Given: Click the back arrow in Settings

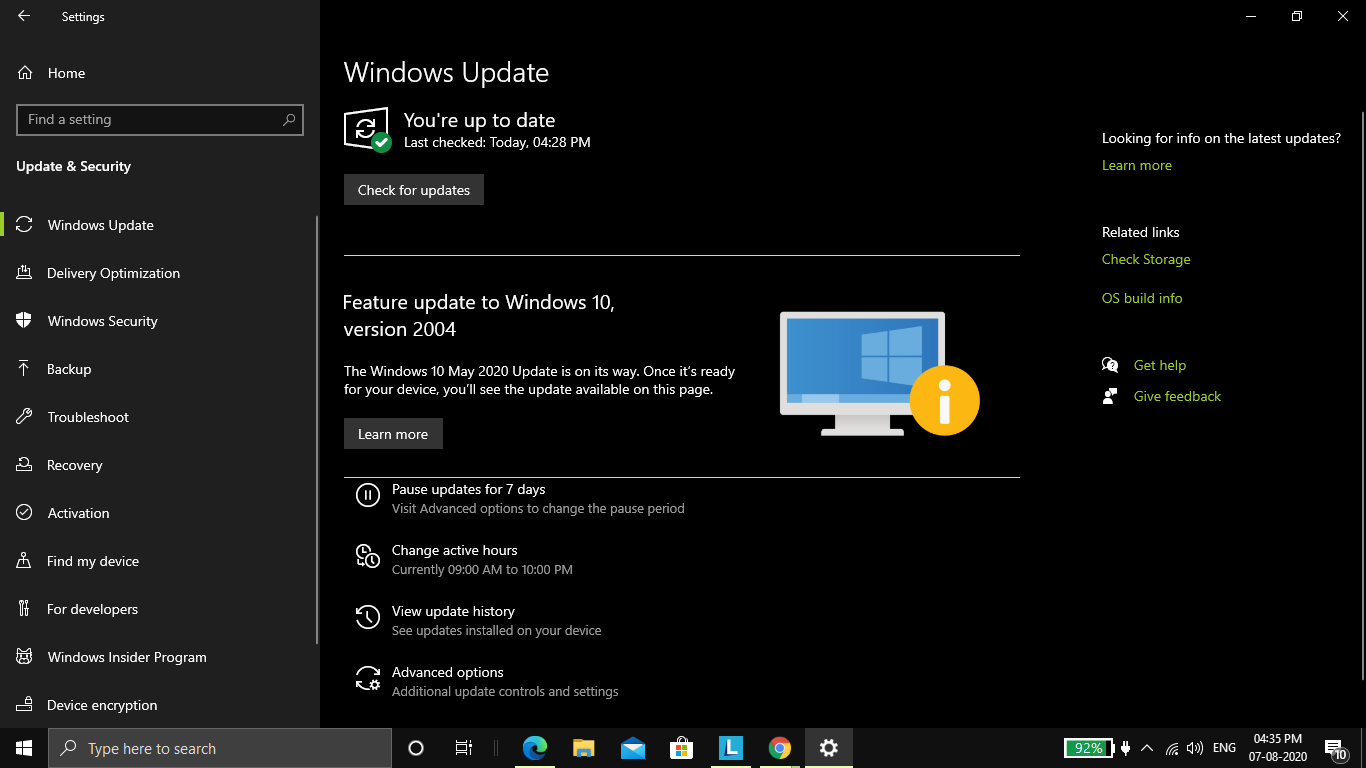Looking at the screenshot, I should [24, 16].
